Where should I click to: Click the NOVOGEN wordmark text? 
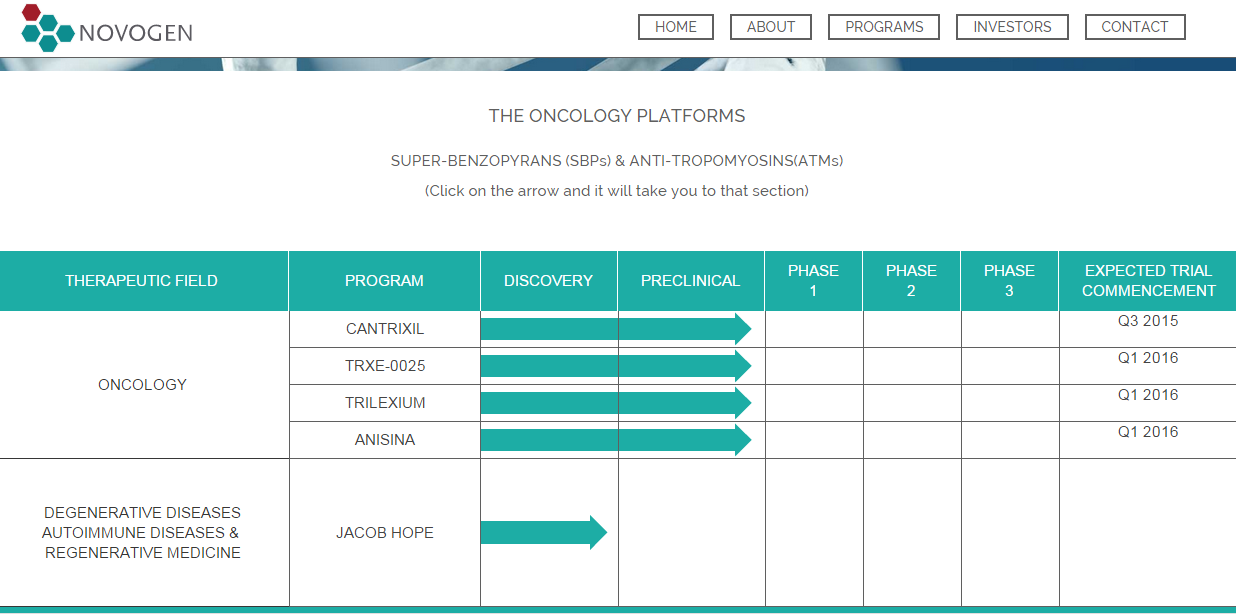(136, 33)
